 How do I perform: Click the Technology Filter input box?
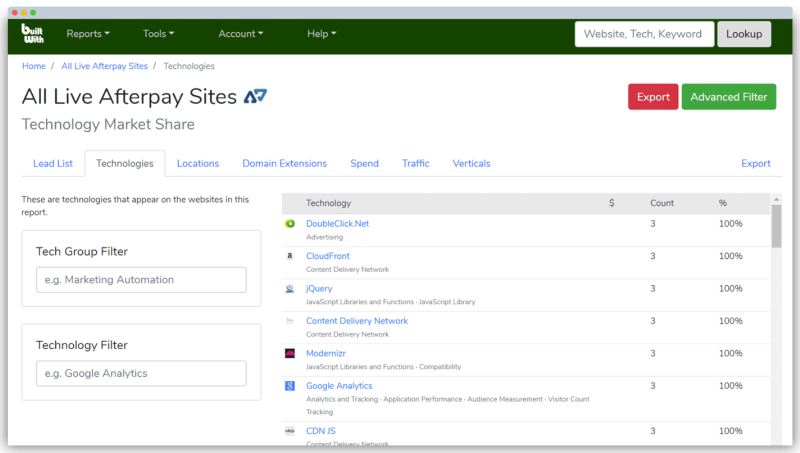tap(141, 373)
